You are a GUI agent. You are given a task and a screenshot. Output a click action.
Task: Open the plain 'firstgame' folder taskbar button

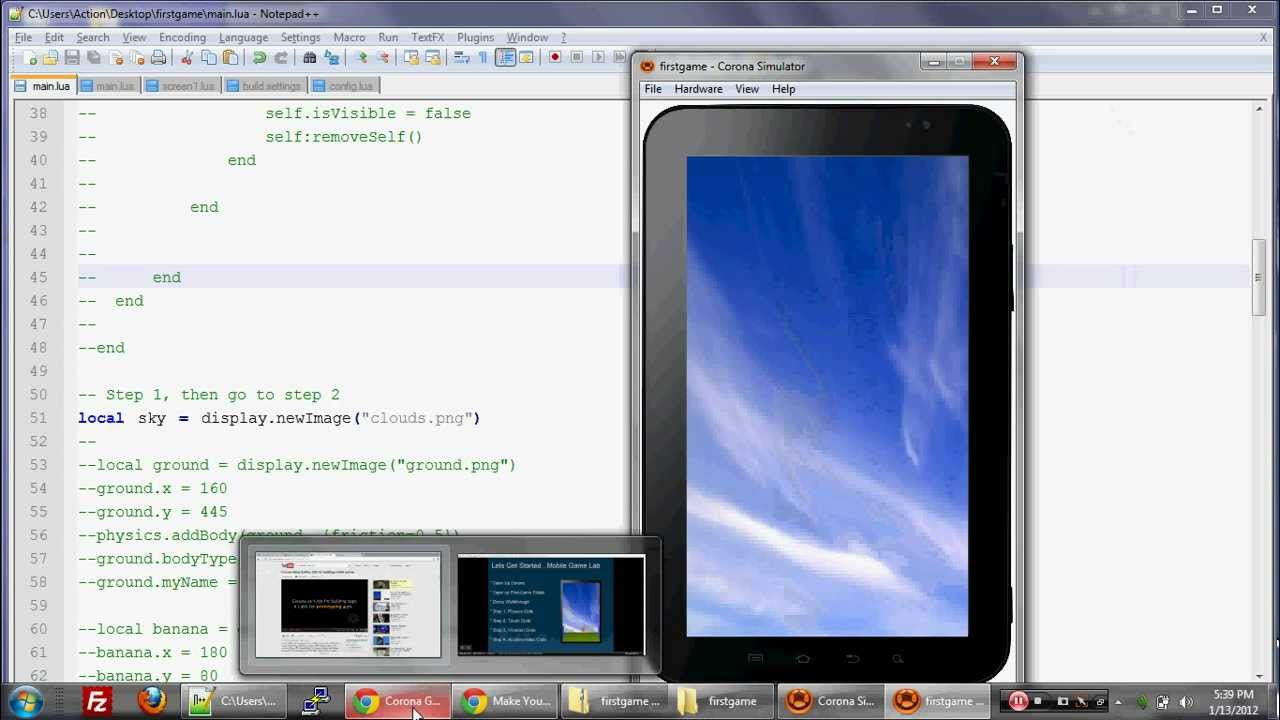(x=721, y=701)
